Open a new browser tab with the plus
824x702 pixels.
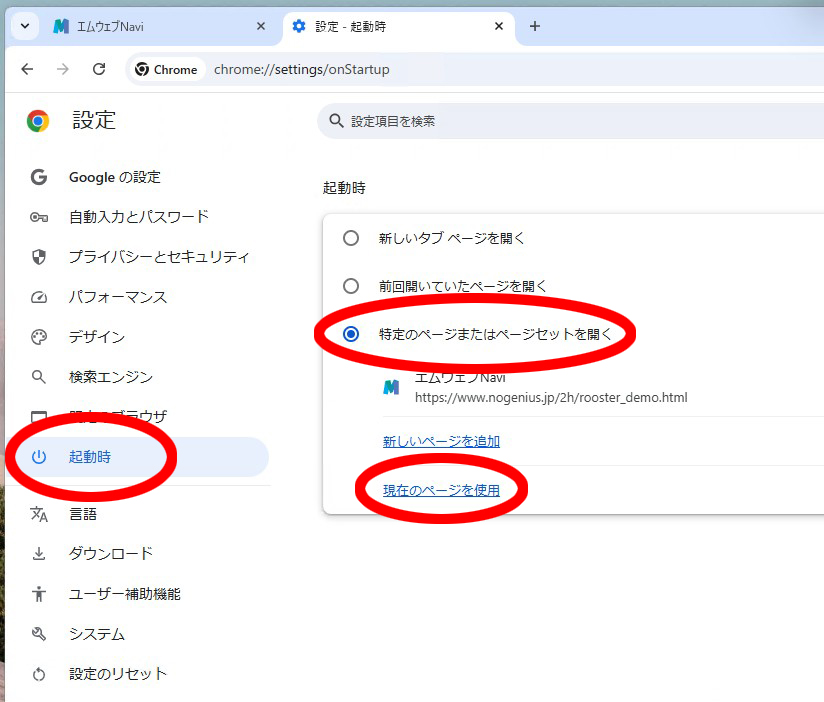(x=535, y=26)
